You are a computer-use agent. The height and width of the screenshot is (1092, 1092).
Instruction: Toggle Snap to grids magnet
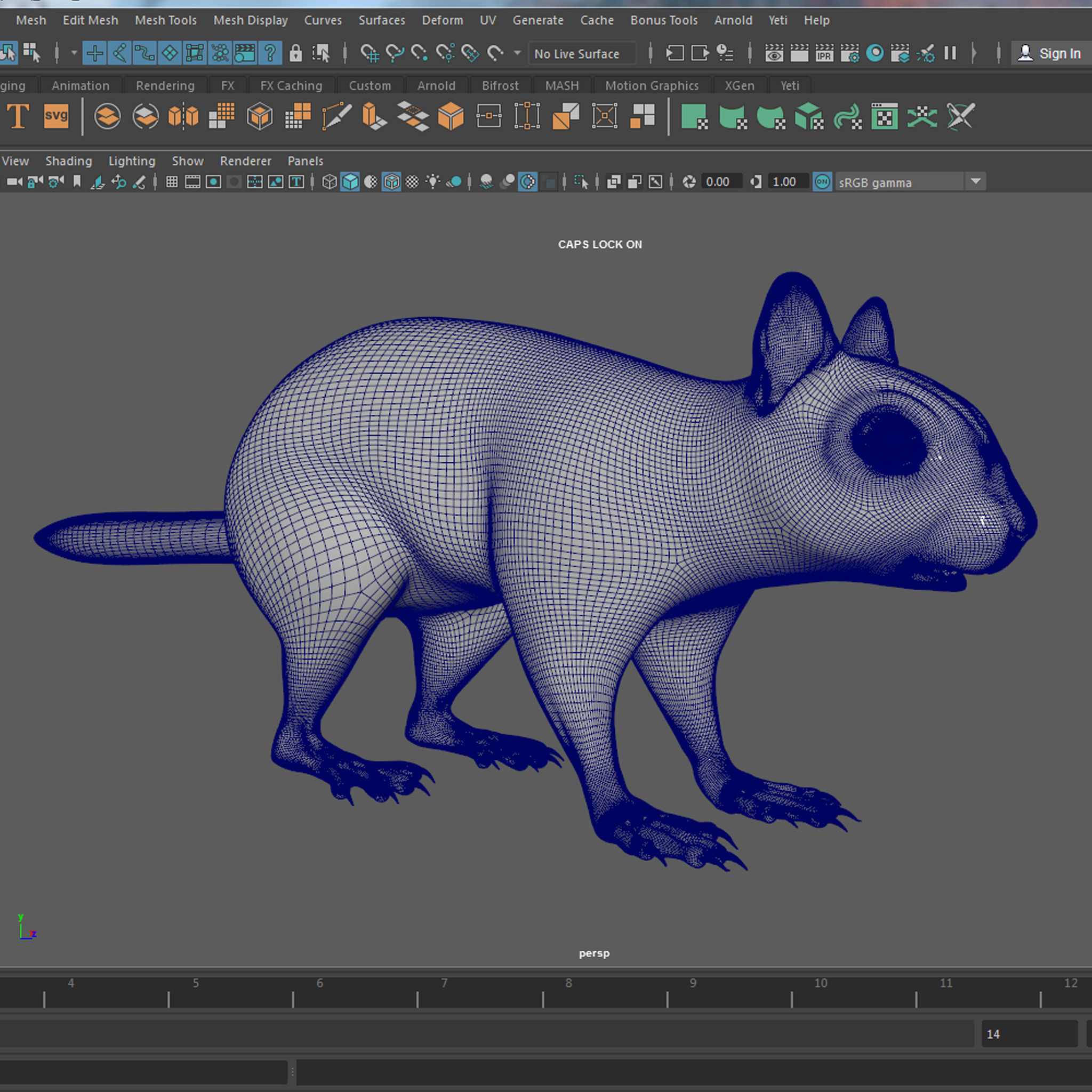[369, 54]
